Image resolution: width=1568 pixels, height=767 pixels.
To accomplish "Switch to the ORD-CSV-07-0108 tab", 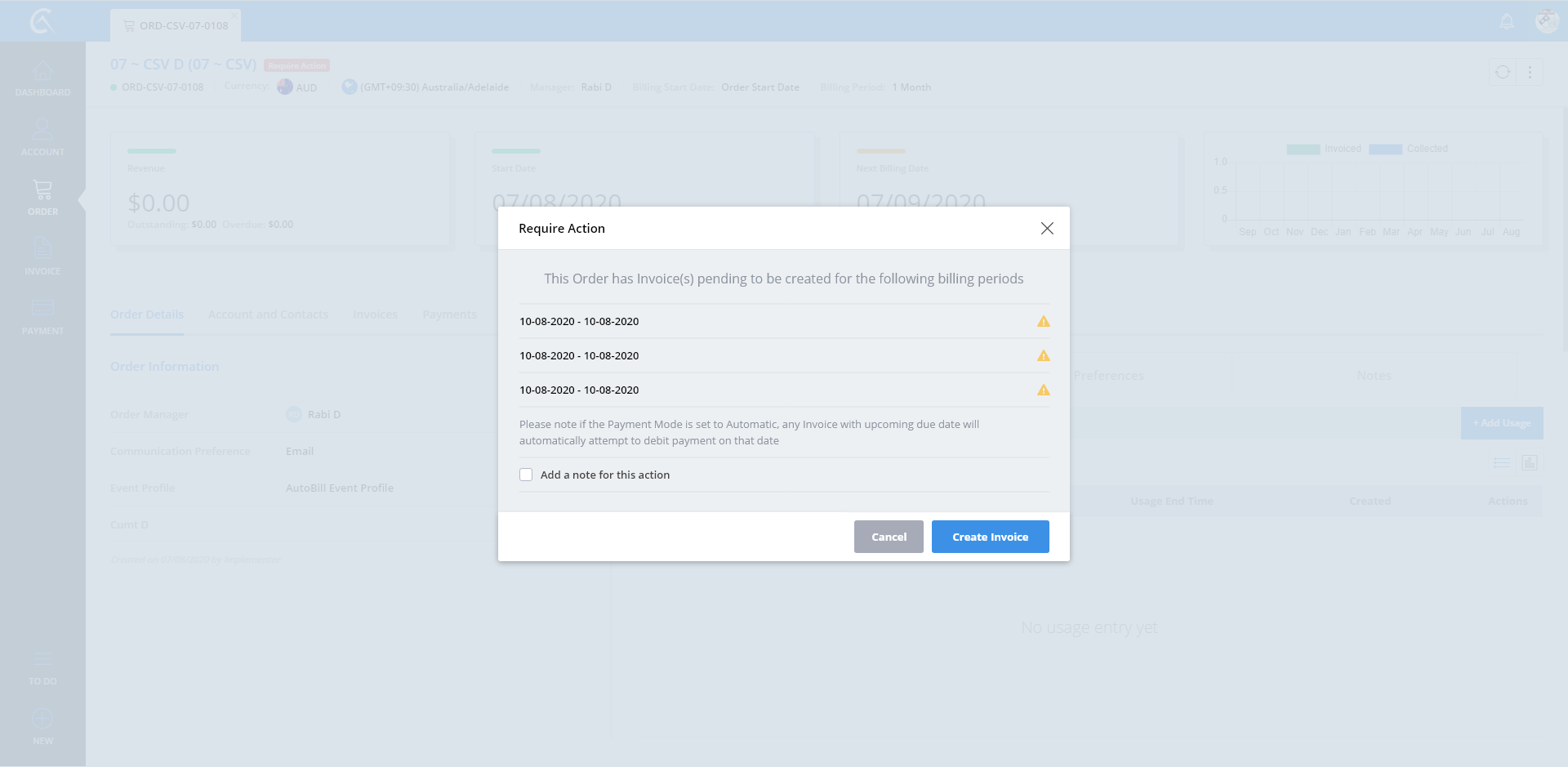I will pyautogui.click(x=176, y=26).
